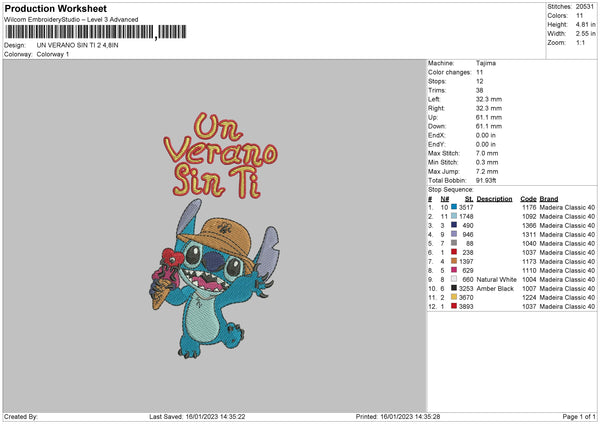This screenshot has width=600, height=424.
Task: Click the 'Up:' label
Action: 433,117
